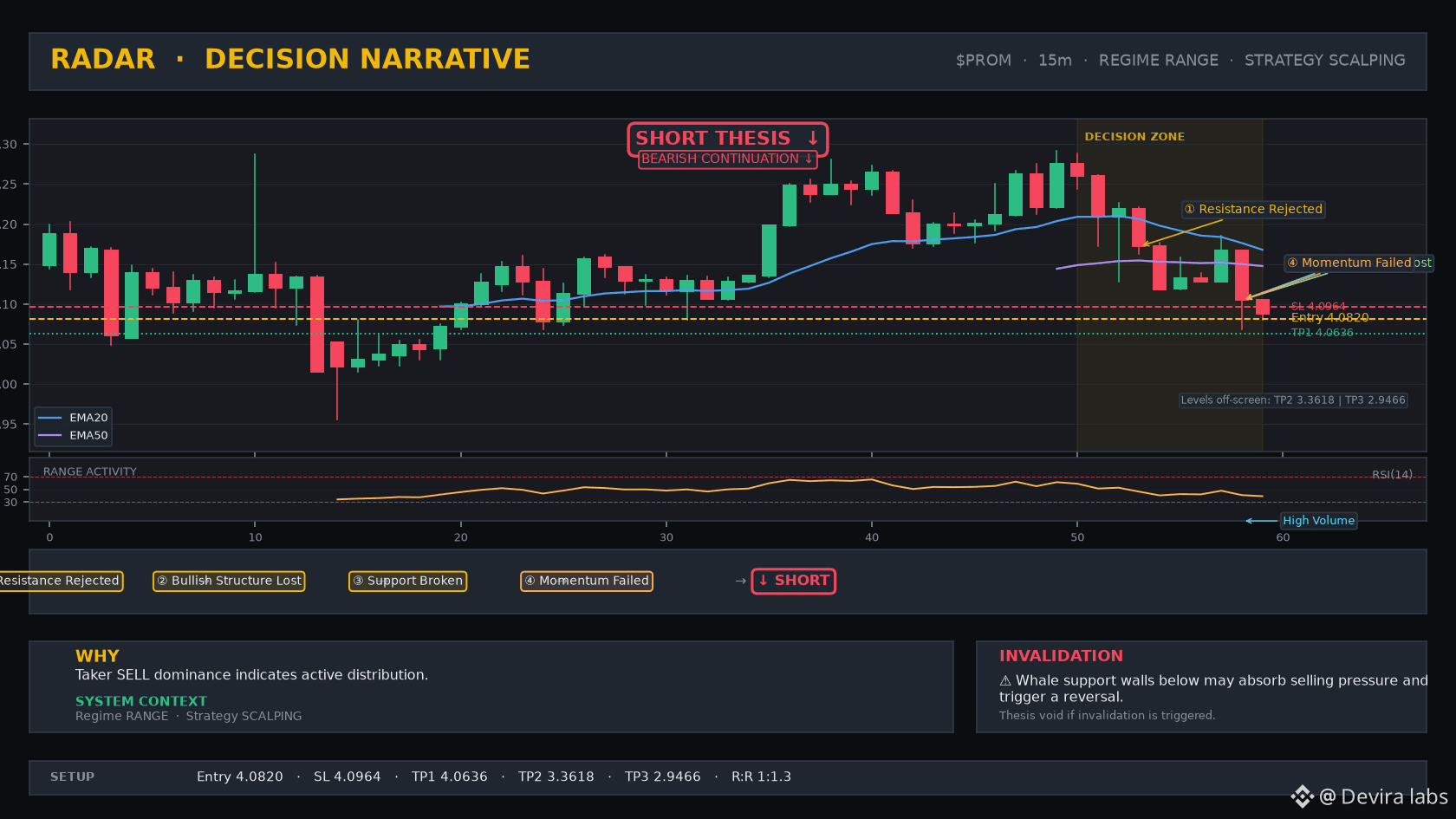The height and width of the screenshot is (819, 1456).
Task: Click the Levels off-screen TP2 TP3 note
Action: 1293,400
